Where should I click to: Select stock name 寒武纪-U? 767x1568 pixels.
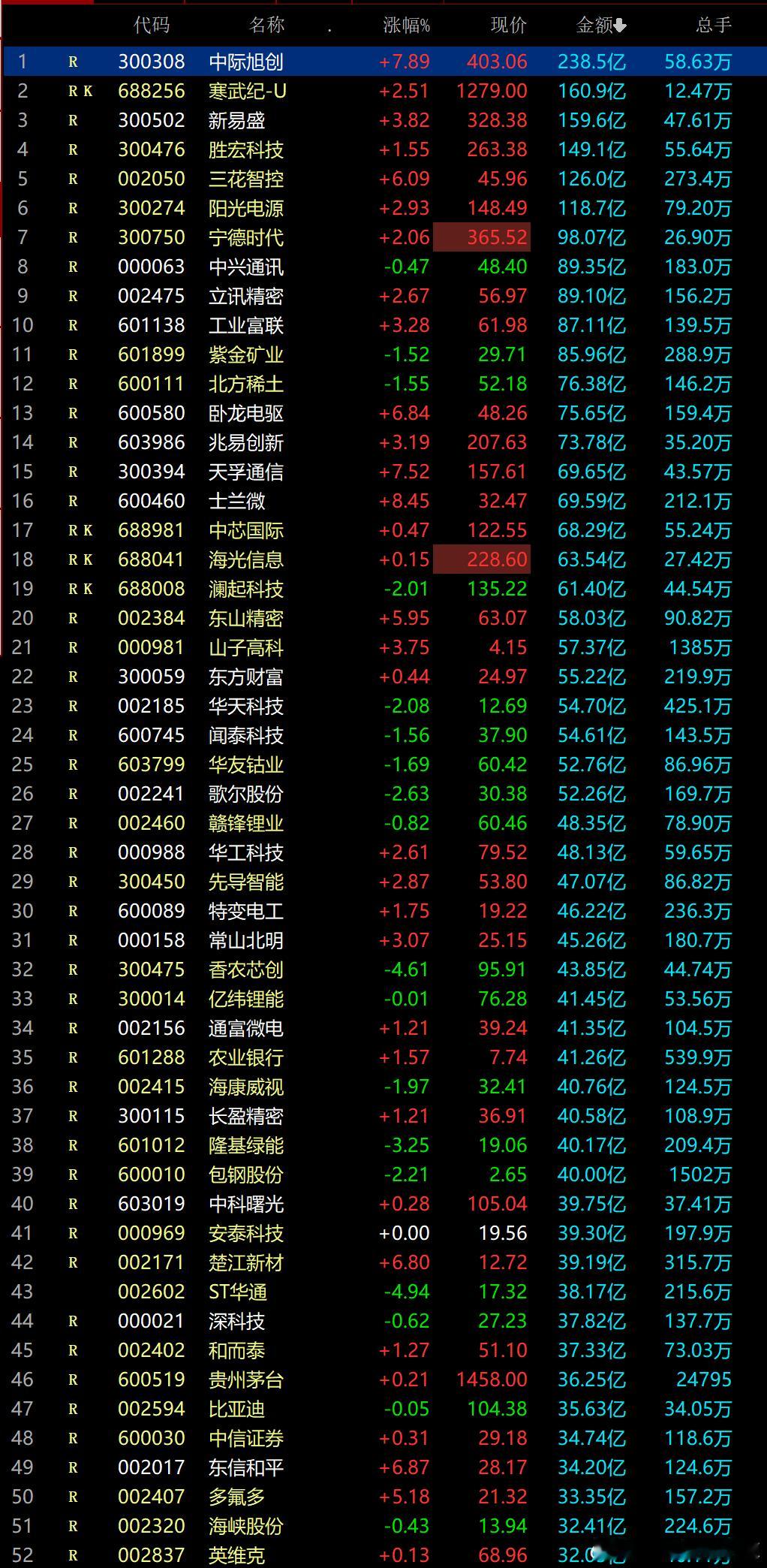click(248, 91)
